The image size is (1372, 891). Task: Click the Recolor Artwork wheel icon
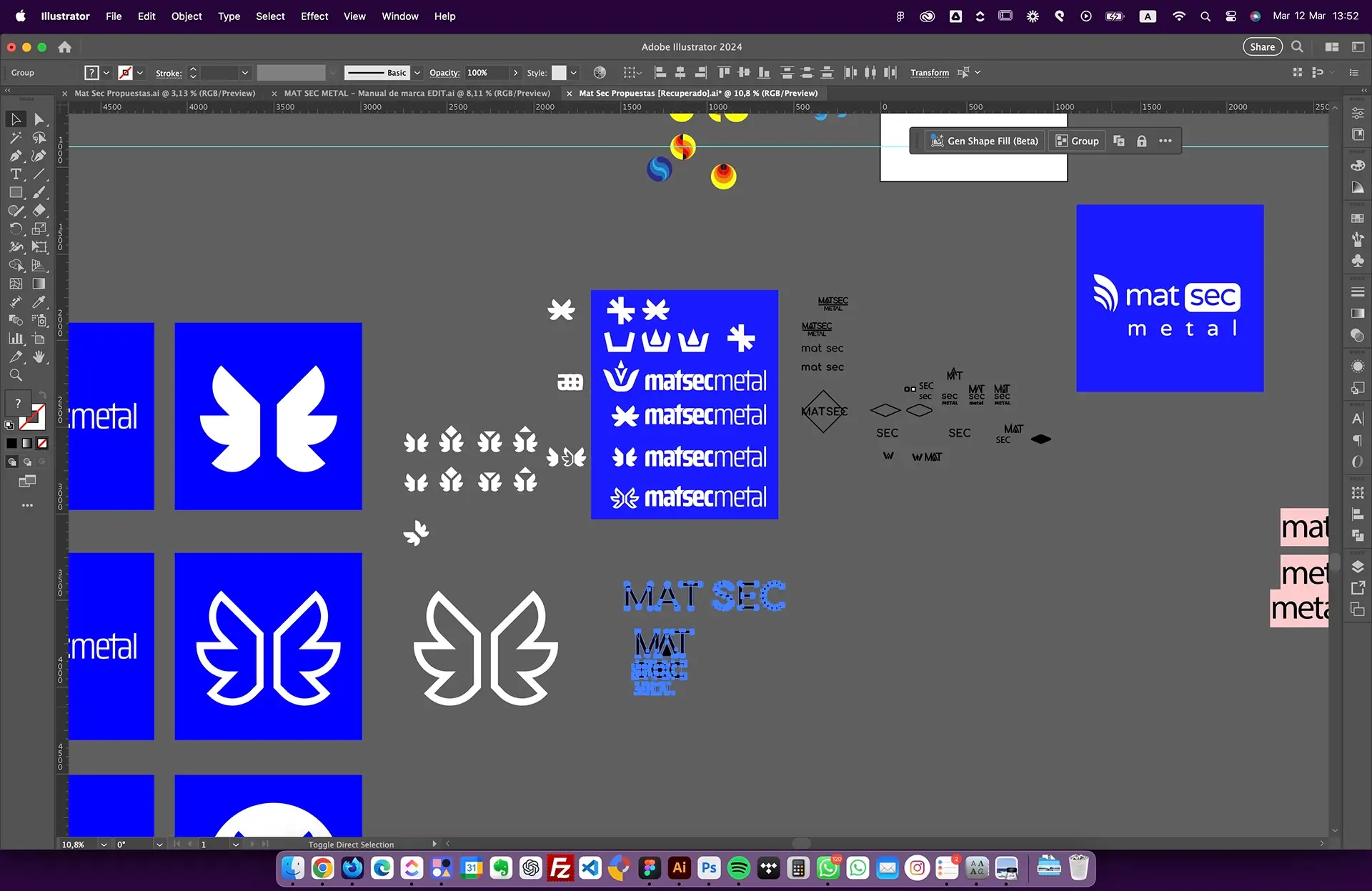click(600, 72)
